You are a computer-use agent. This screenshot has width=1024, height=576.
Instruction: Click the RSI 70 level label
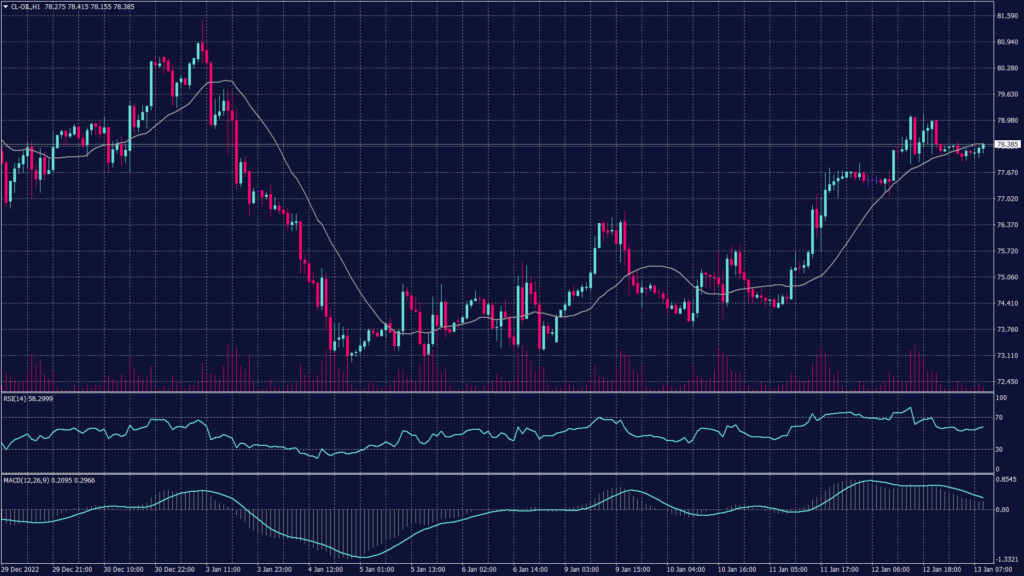(x=998, y=417)
